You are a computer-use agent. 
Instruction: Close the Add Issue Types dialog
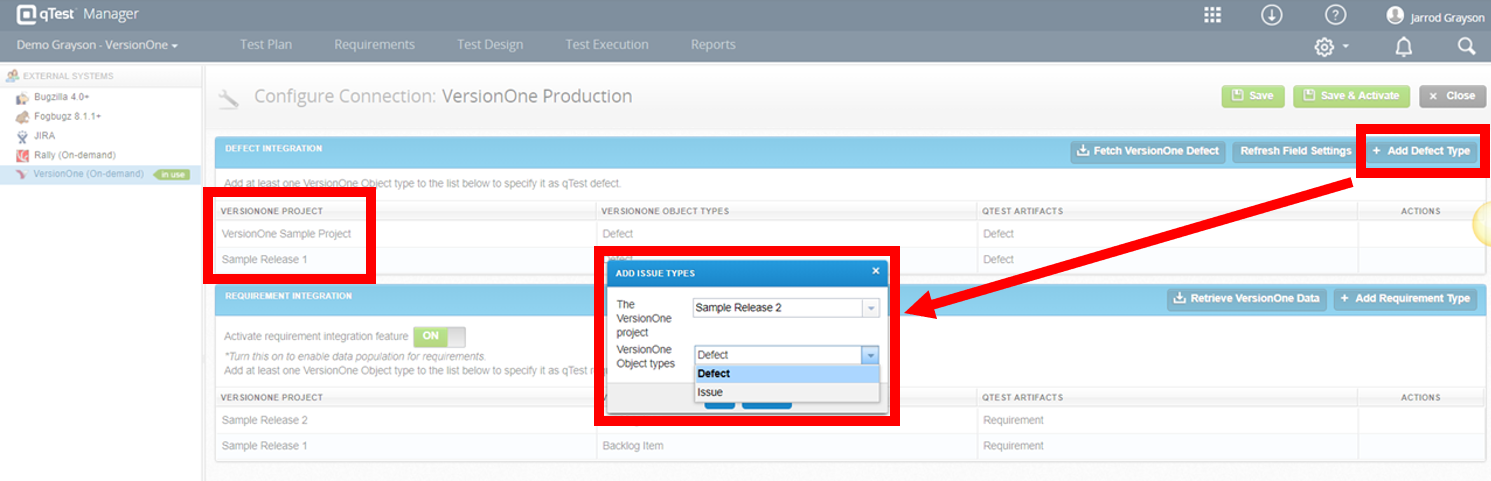pyautogui.click(x=875, y=271)
